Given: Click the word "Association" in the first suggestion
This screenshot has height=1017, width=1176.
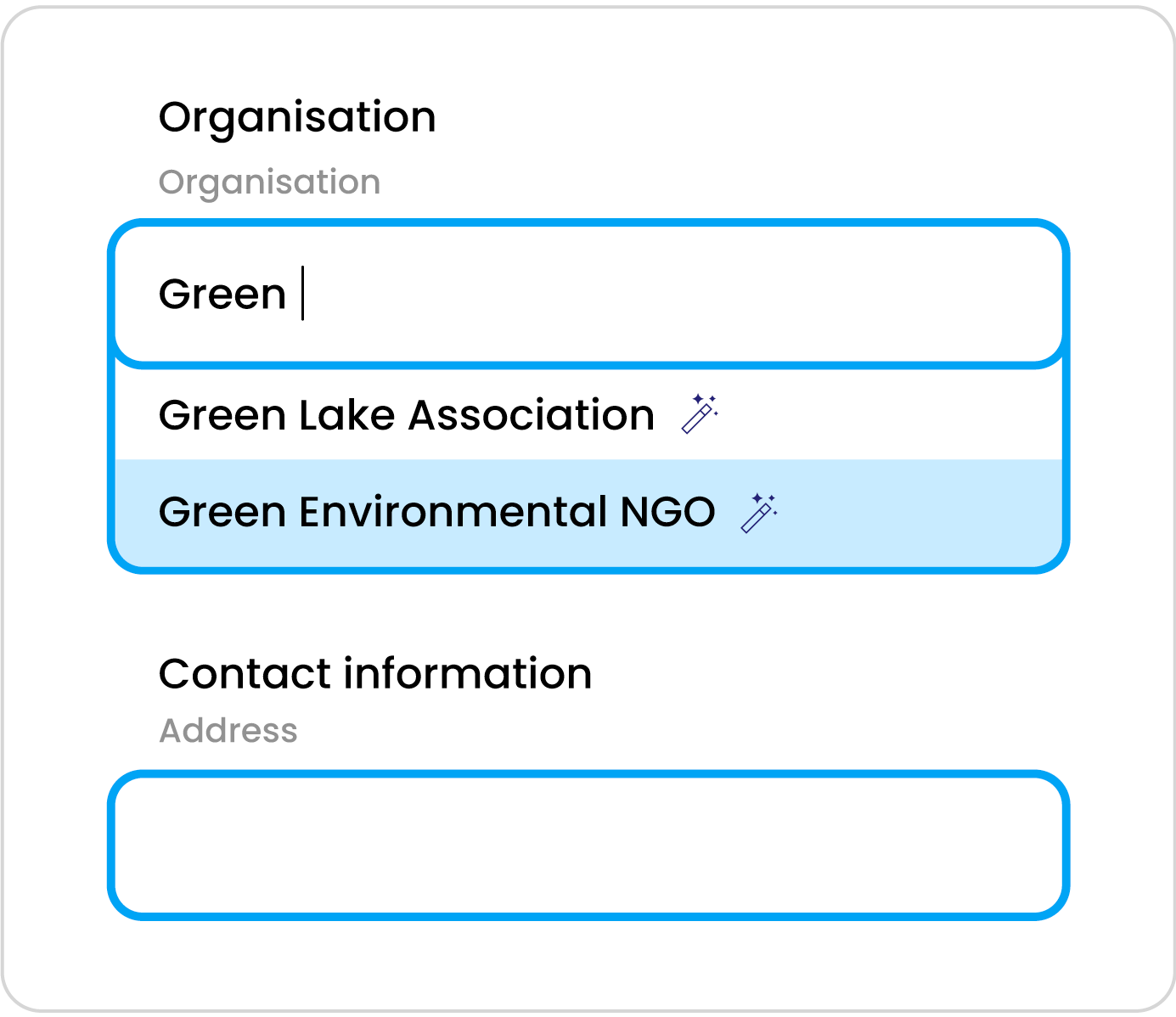Looking at the screenshot, I should (x=532, y=415).
